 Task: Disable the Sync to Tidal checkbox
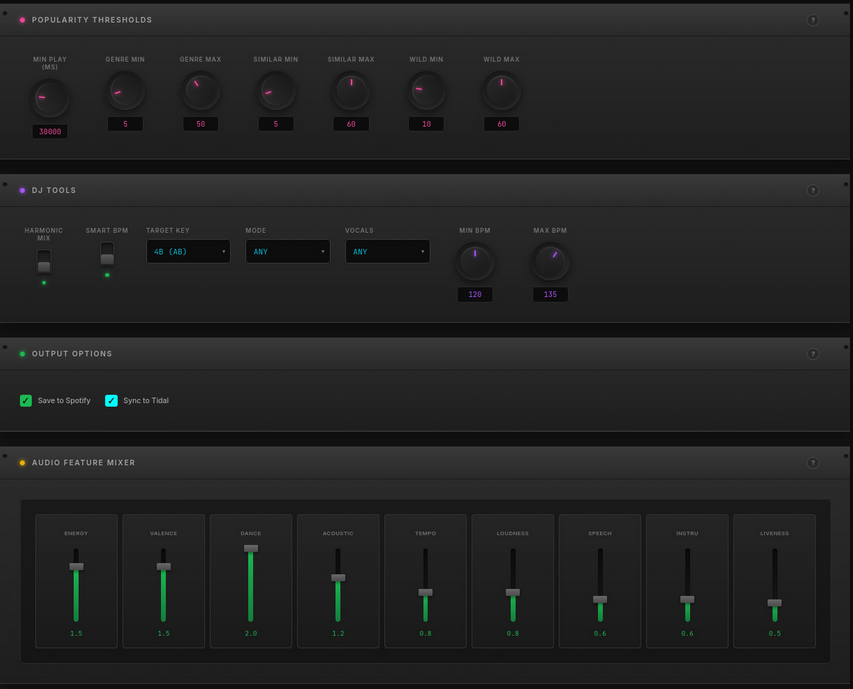pos(111,401)
